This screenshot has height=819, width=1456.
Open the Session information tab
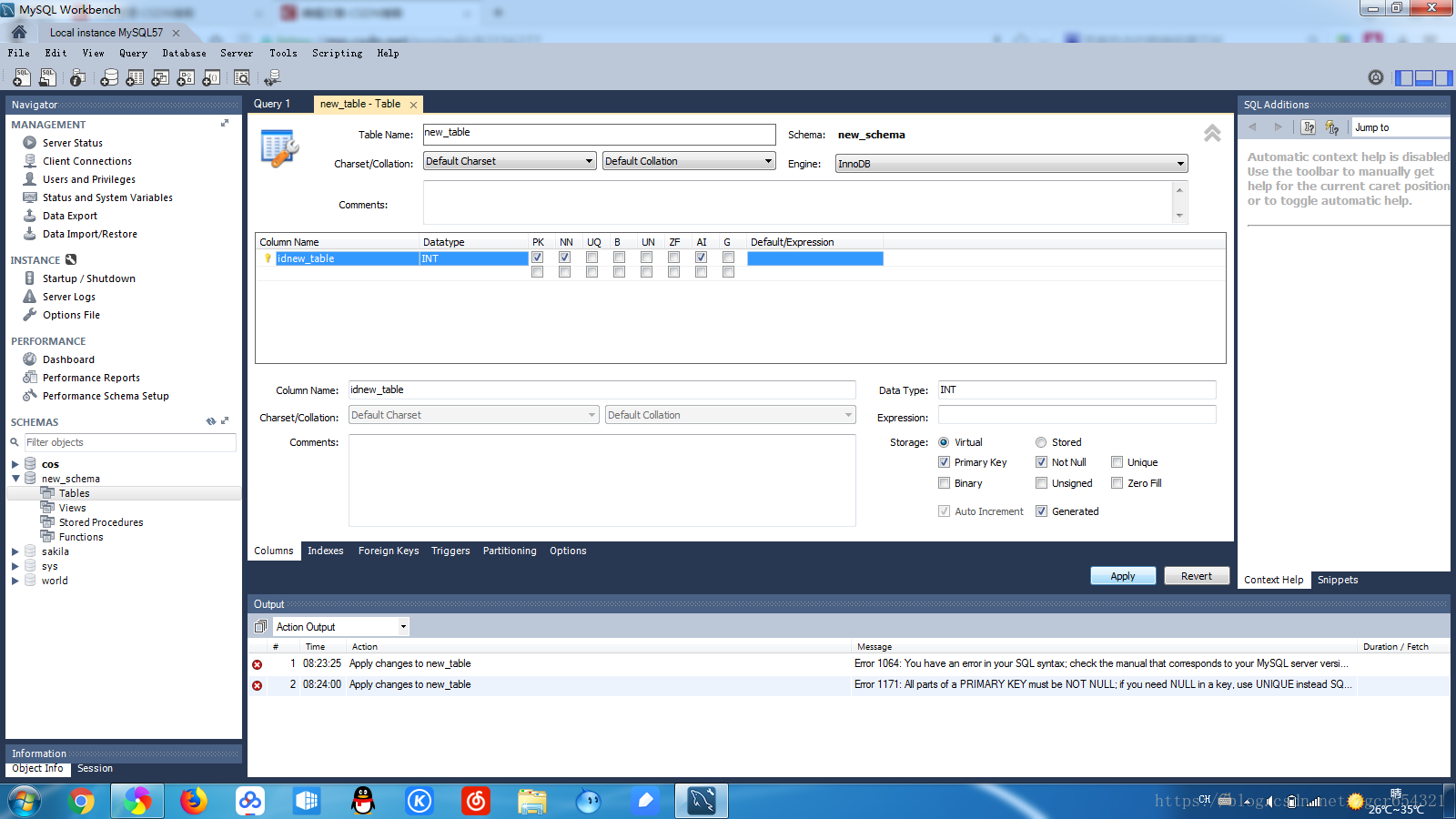[95, 768]
